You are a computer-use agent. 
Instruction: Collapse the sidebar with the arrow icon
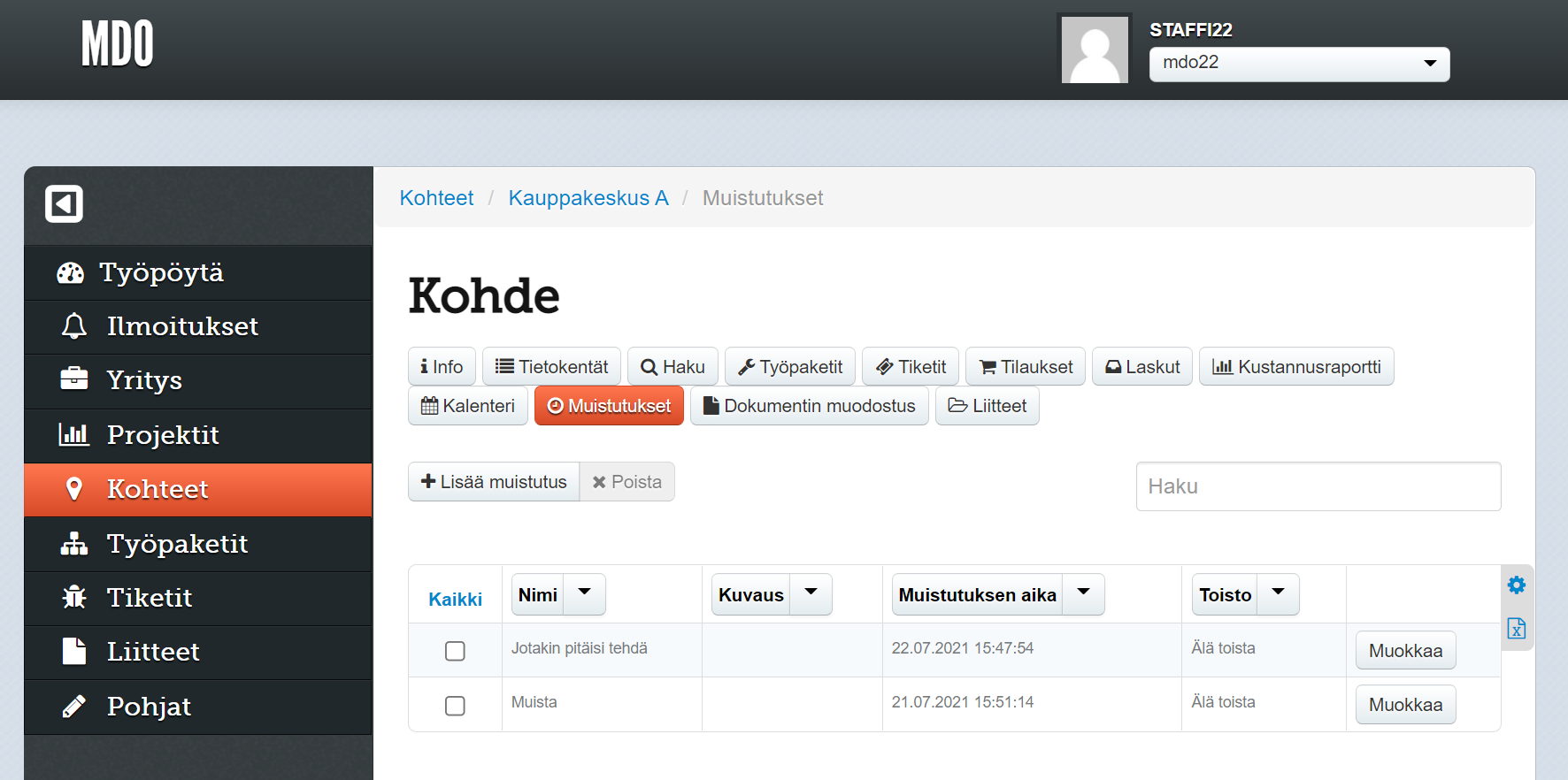[64, 204]
